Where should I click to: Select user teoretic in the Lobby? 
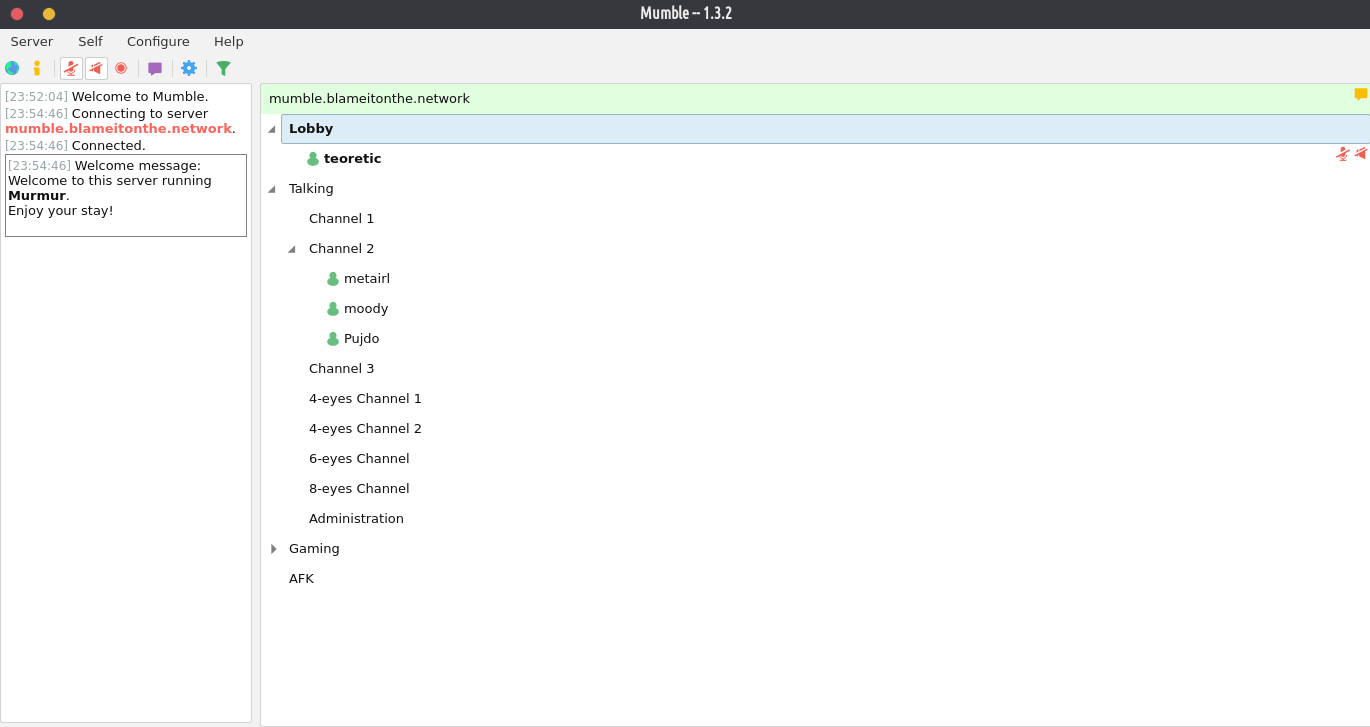tap(352, 159)
